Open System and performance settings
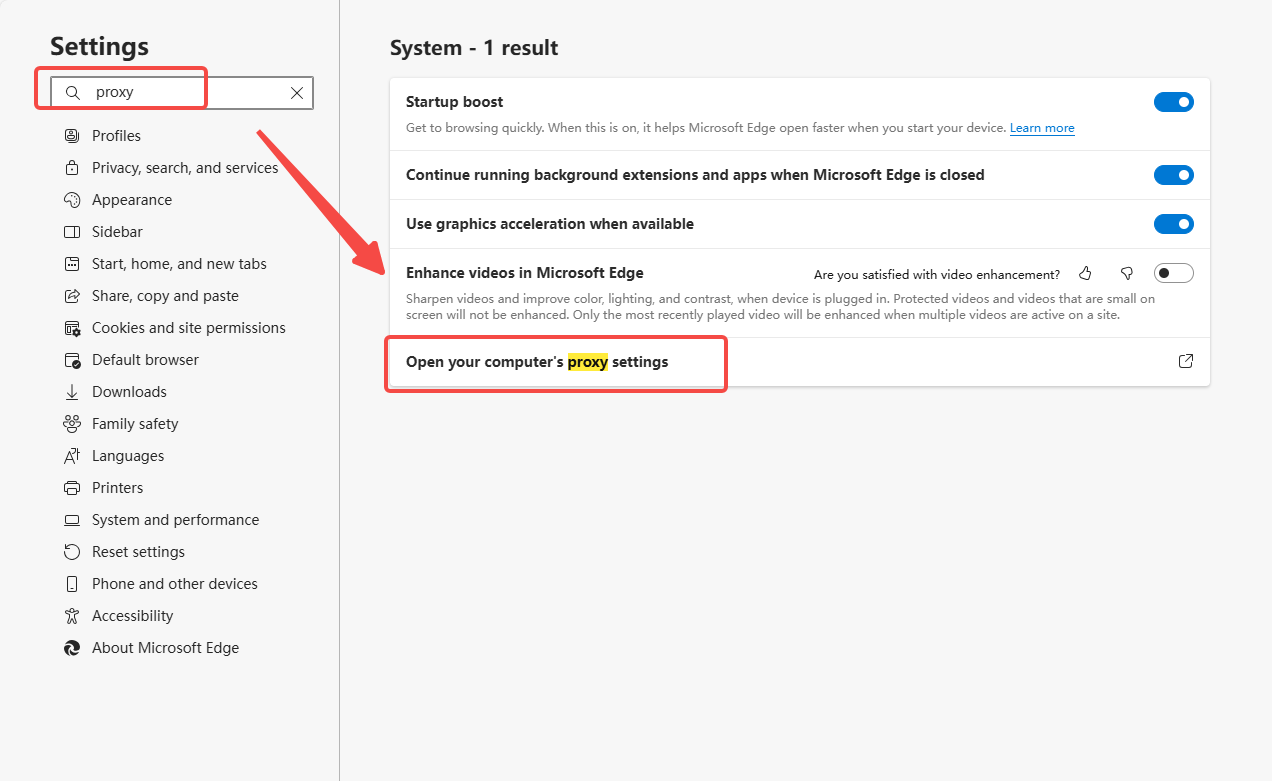This screenshot has width=1272, height=781. tap(175, 520)
